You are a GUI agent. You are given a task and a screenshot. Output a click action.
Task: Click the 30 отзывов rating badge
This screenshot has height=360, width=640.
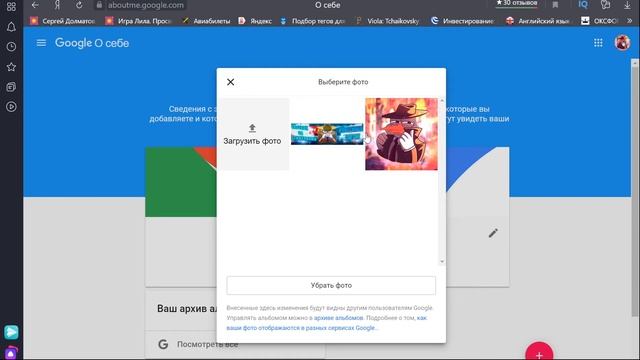click(516, 3)
